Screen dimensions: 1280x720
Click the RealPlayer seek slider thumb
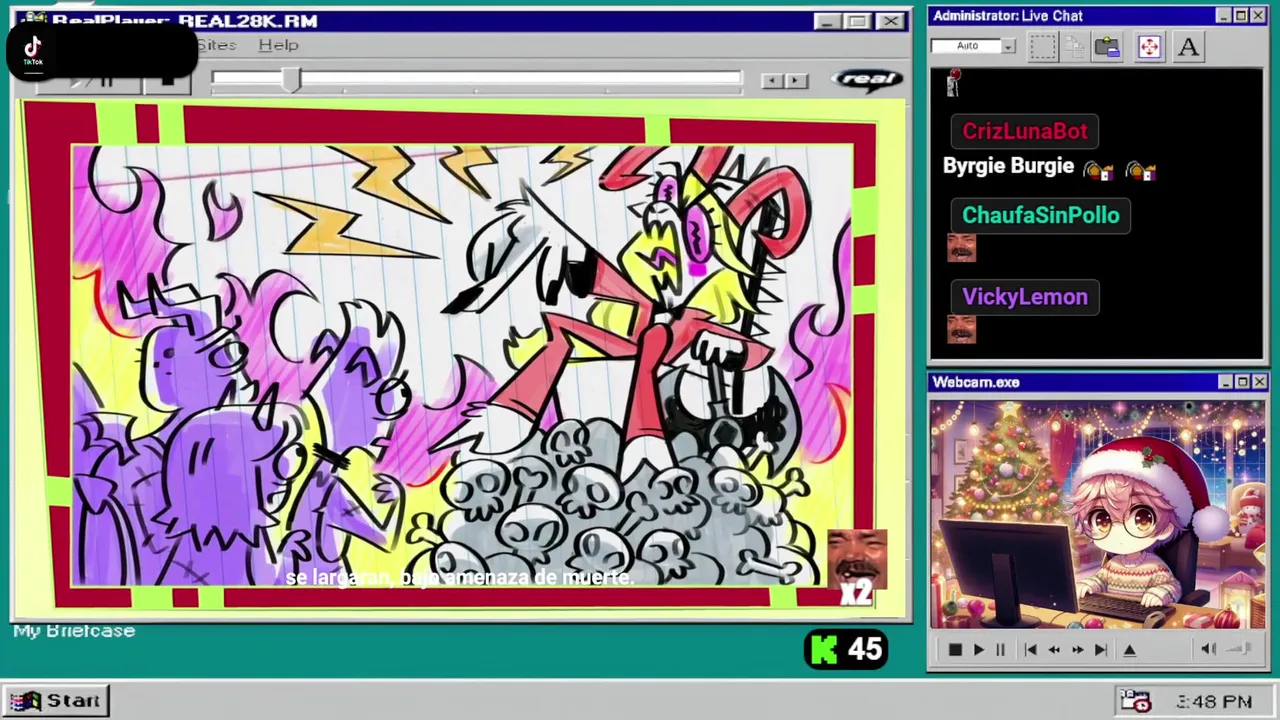click(291, 80)
